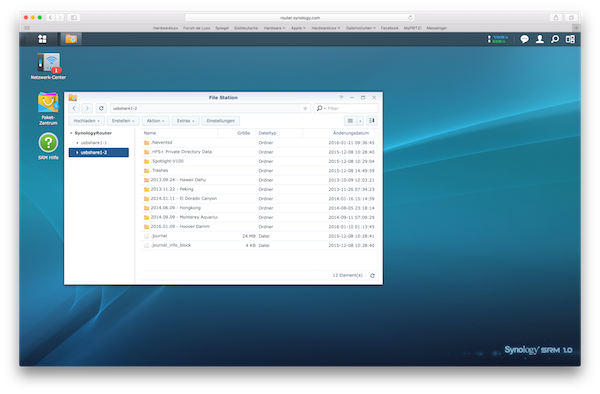This screenshot has height=394, width=600.
Task: Click the Safari share button
Action: (x=556, y=18)
